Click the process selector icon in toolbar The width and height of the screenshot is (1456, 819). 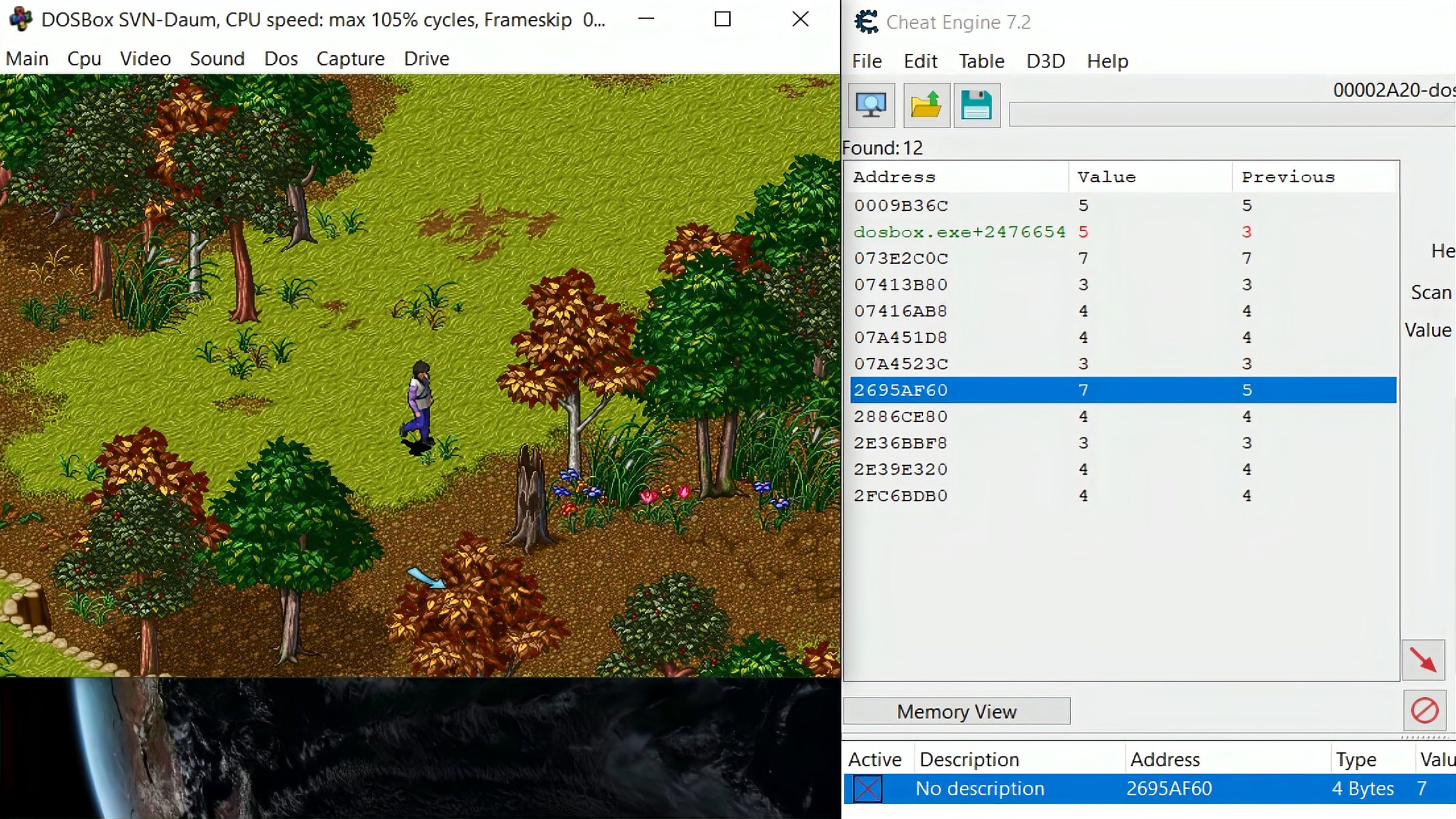[x=870, y=105]
